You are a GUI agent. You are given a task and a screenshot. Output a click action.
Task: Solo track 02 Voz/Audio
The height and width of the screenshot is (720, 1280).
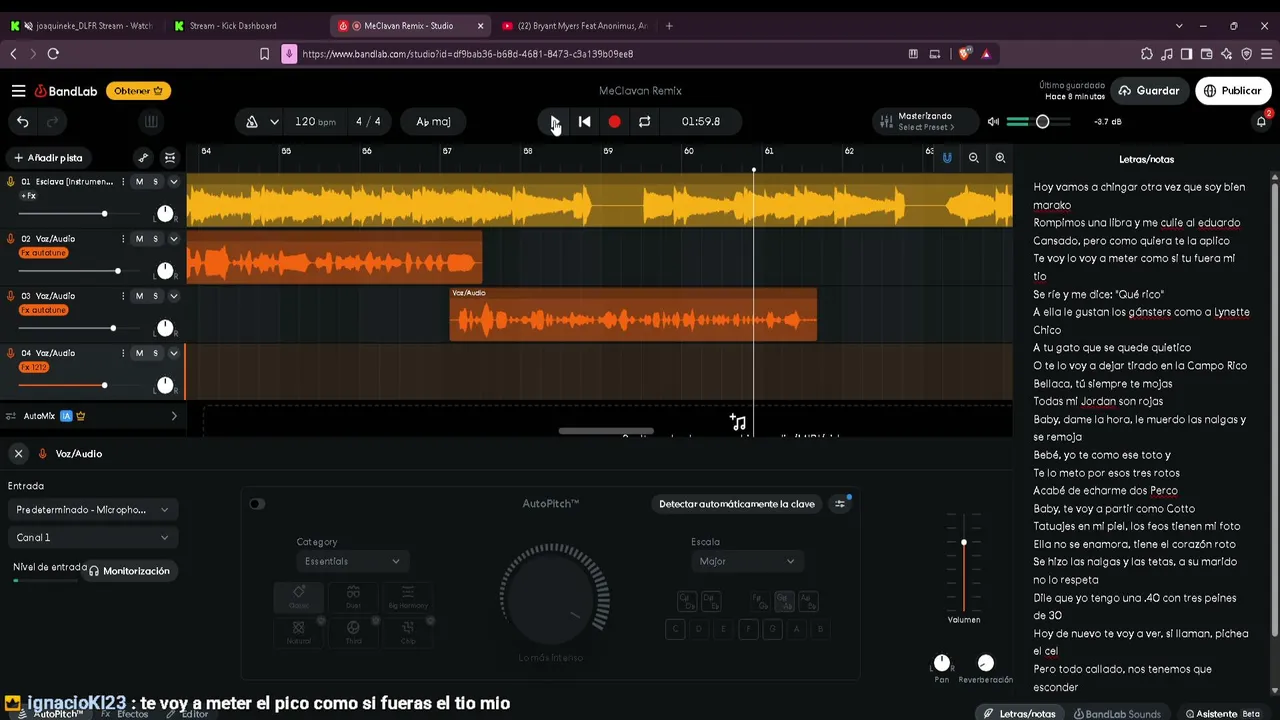tap(155, 239)
